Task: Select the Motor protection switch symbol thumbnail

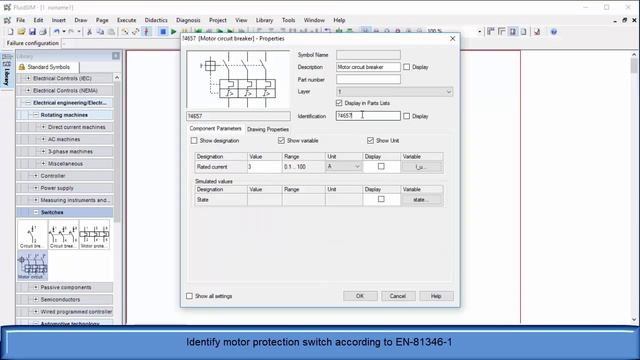Action: (x=94, y=234)
